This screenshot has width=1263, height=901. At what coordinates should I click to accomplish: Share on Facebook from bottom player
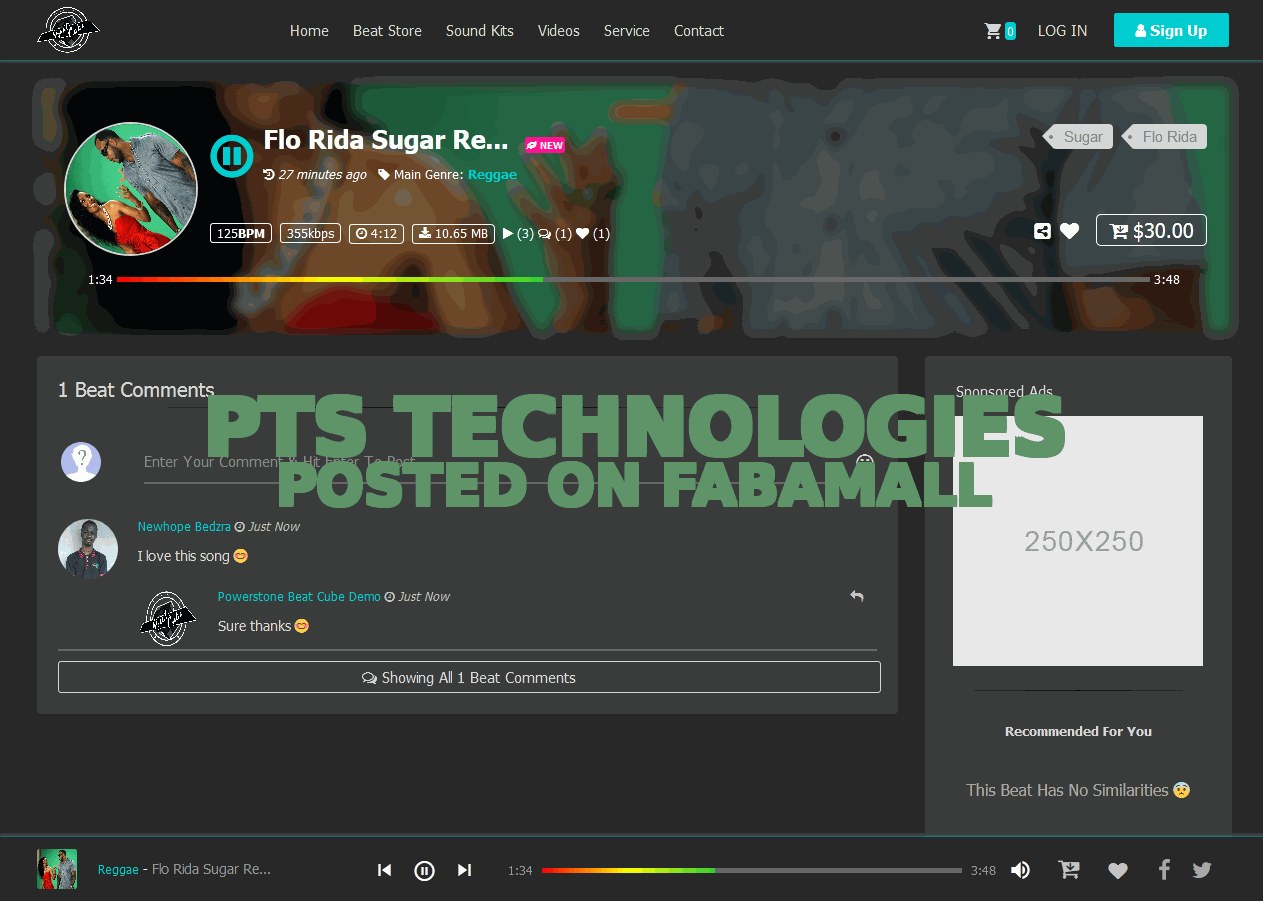tap(1164, 870)
